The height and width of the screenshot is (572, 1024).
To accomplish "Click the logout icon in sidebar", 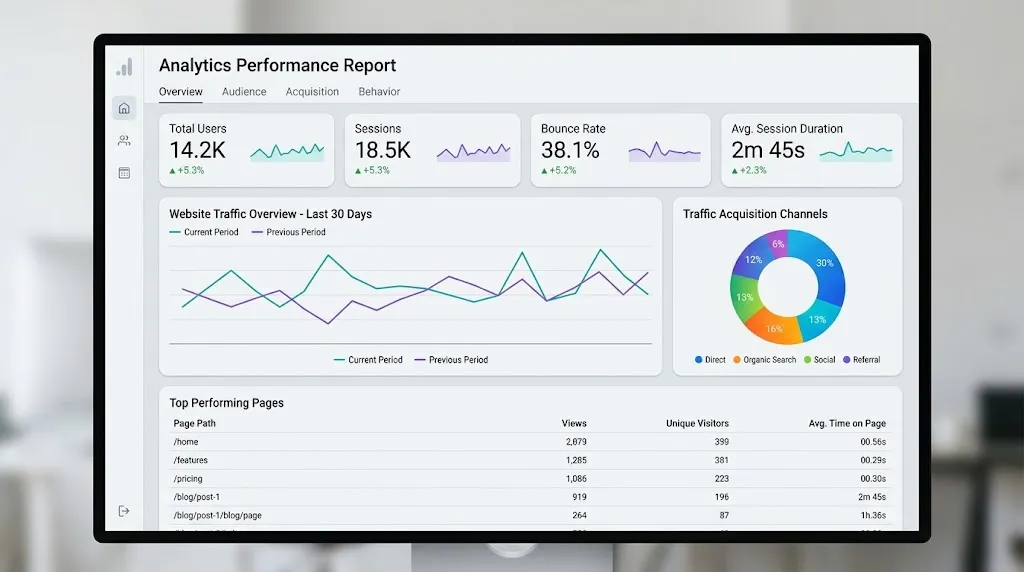I will click(124, 511).
